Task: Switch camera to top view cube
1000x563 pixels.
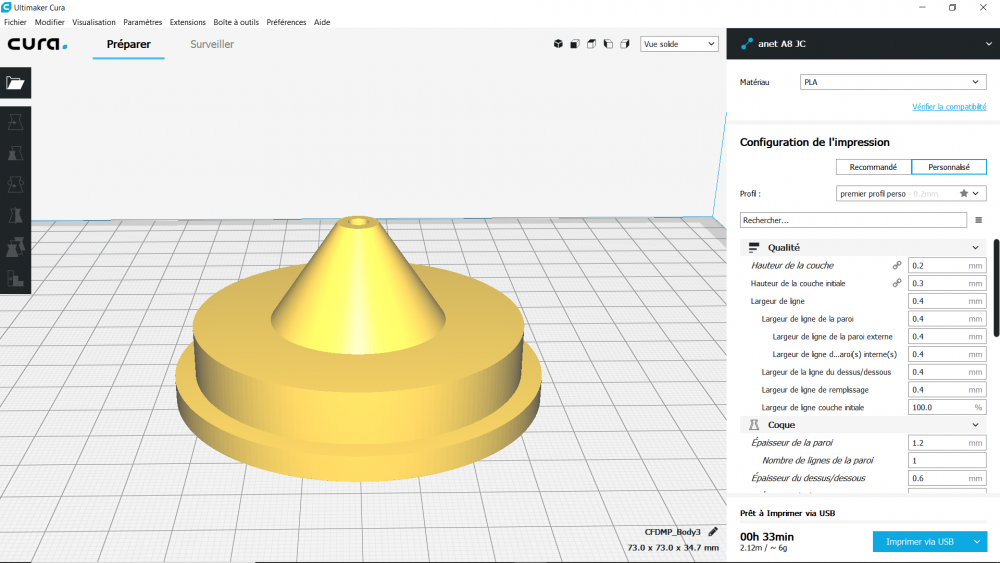Action: tap(591, 44)
